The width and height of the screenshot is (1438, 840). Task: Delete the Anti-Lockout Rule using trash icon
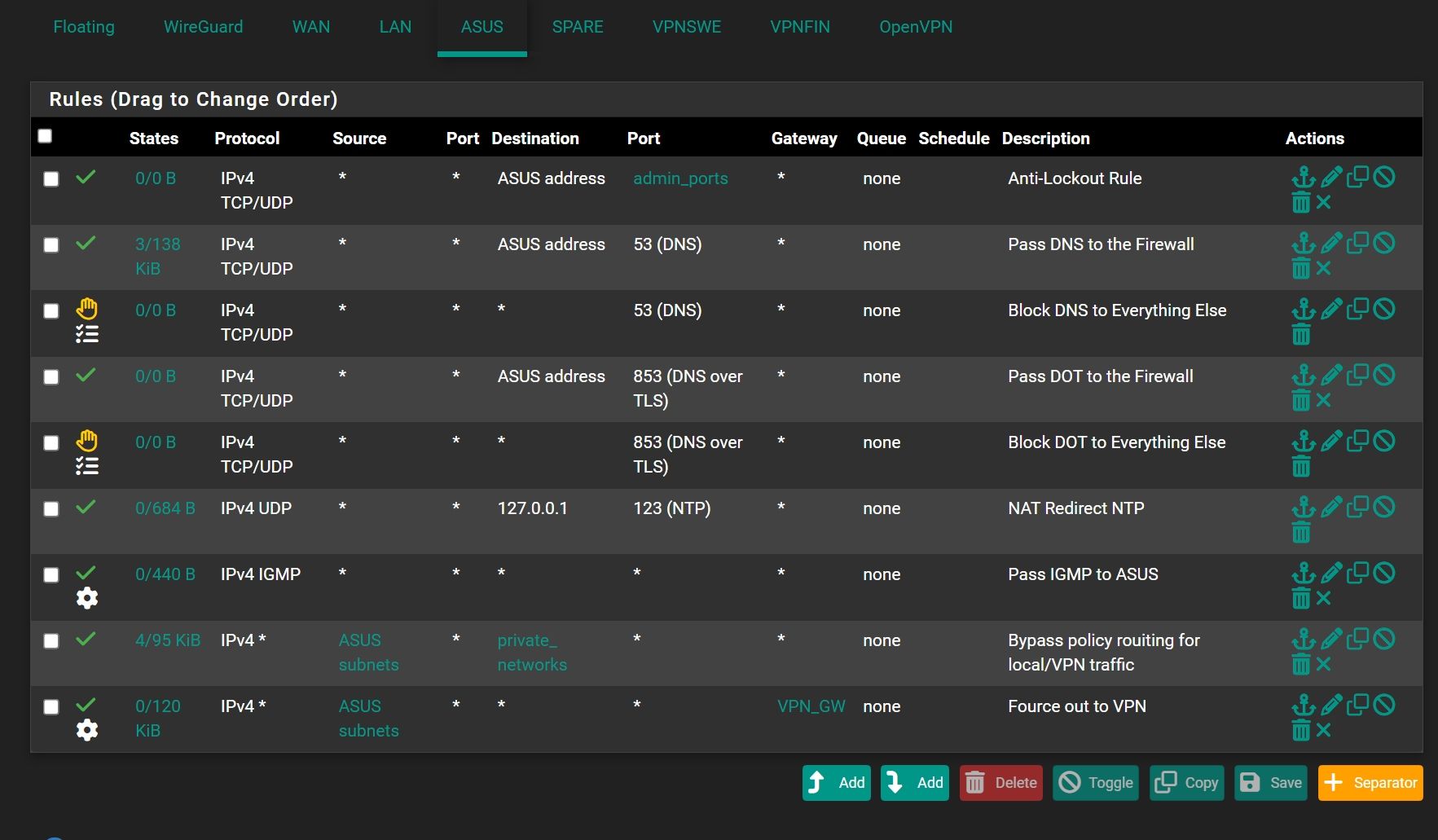coord(1301,202)
